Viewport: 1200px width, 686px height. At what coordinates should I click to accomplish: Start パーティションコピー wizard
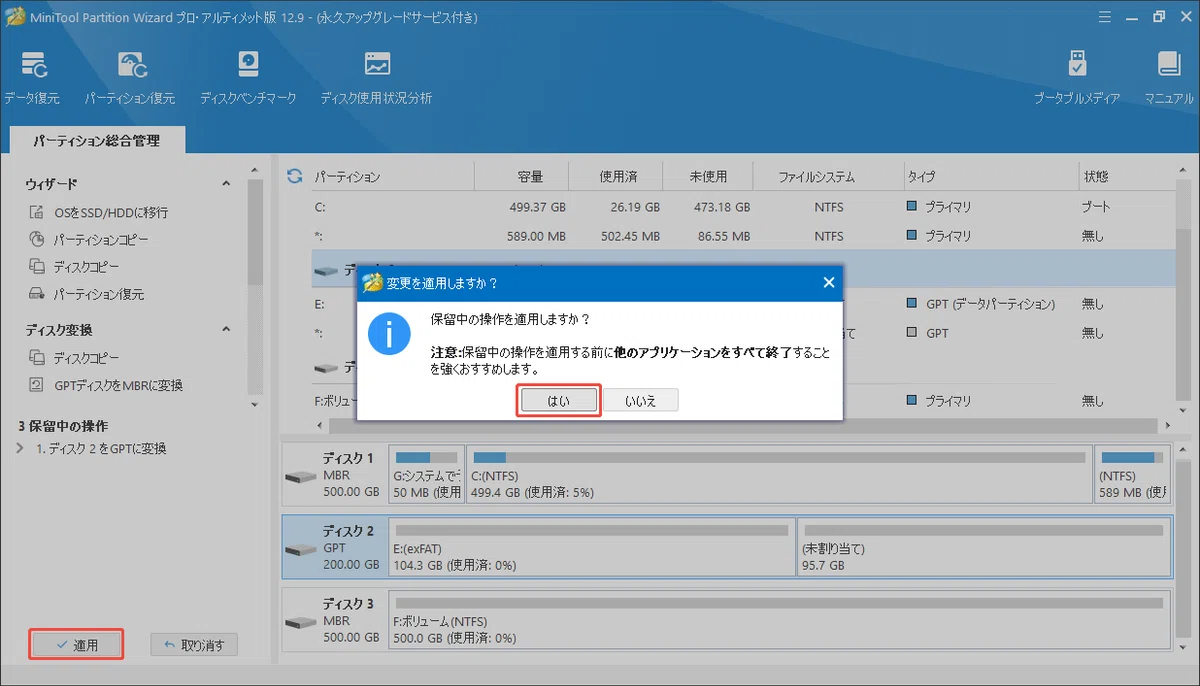pyautogui.click(x=89, y=240)
